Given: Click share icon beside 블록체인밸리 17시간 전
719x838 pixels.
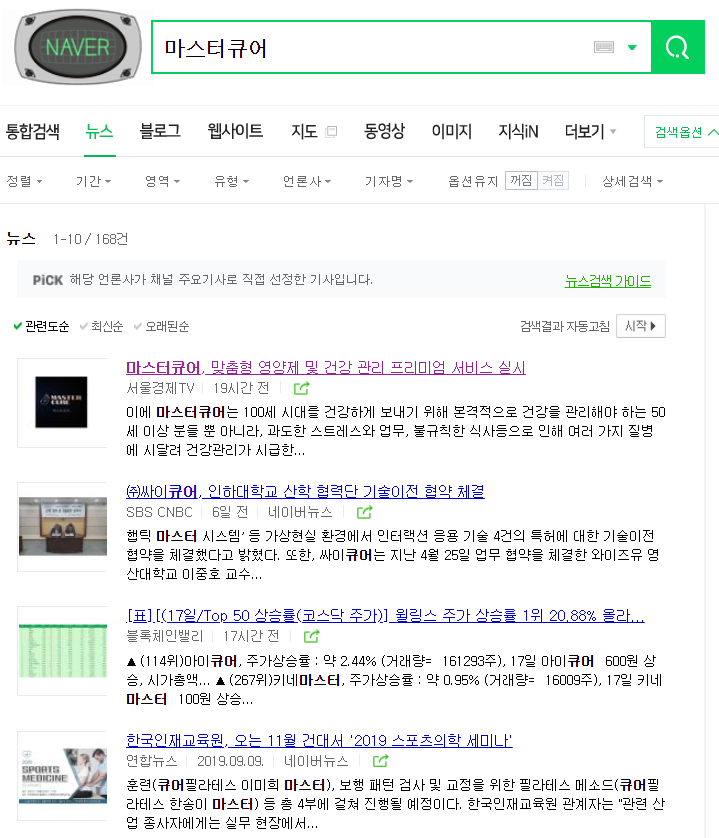Looking at the screenshot, I should [311, 637].
